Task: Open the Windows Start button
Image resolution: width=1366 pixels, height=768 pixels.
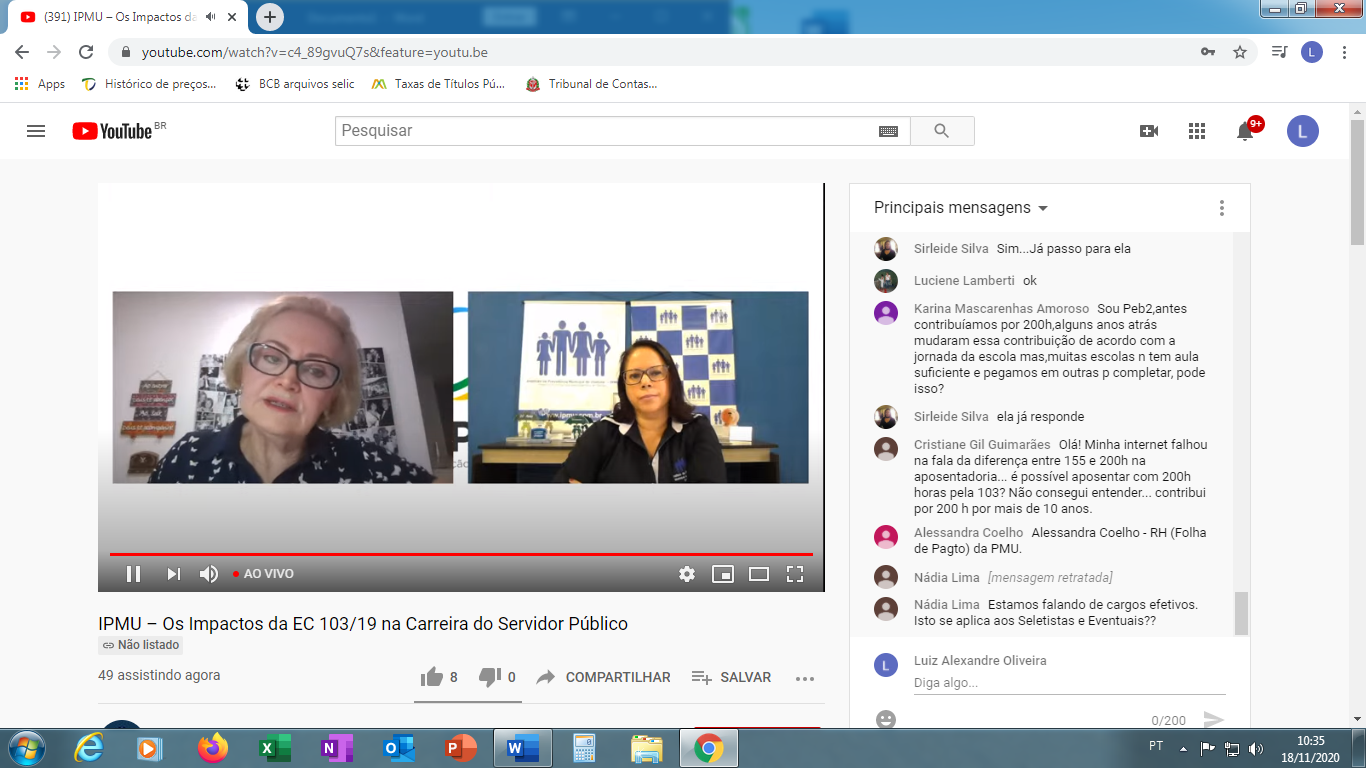Action: click(x=25, y=748)
